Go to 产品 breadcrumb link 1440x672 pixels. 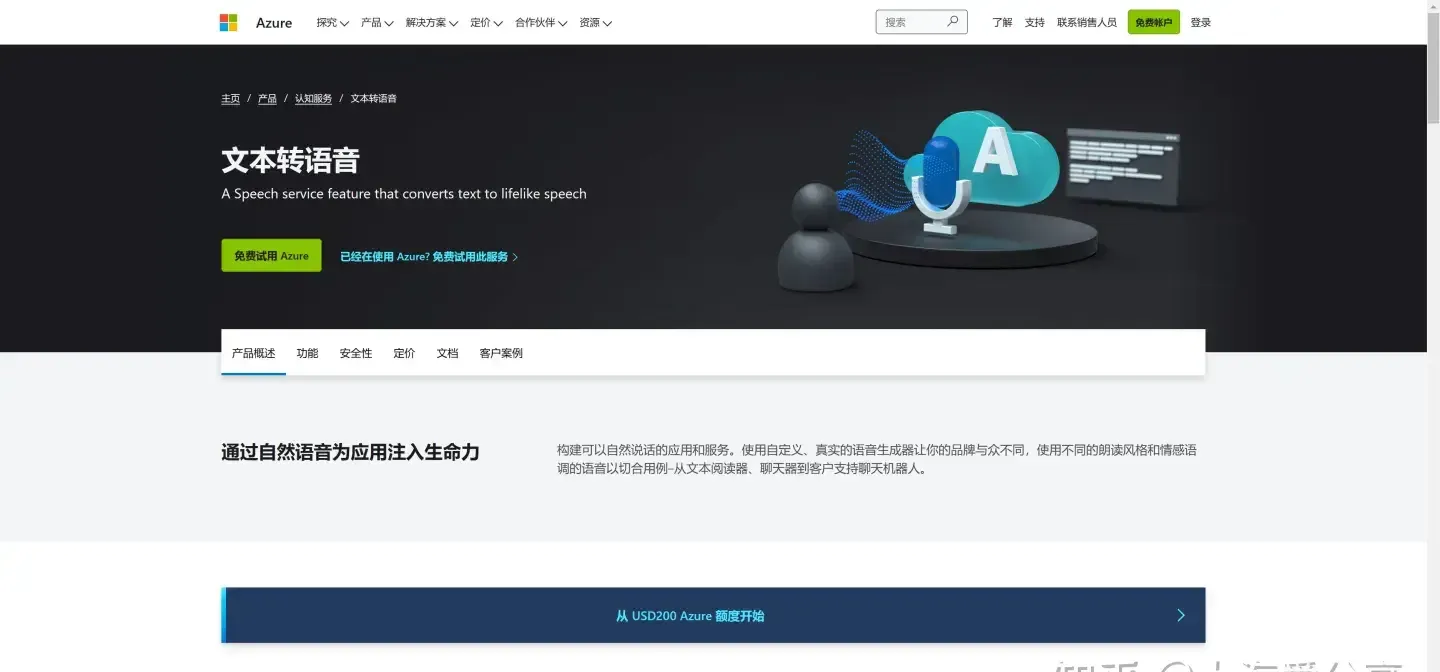[x=267, y=99]
